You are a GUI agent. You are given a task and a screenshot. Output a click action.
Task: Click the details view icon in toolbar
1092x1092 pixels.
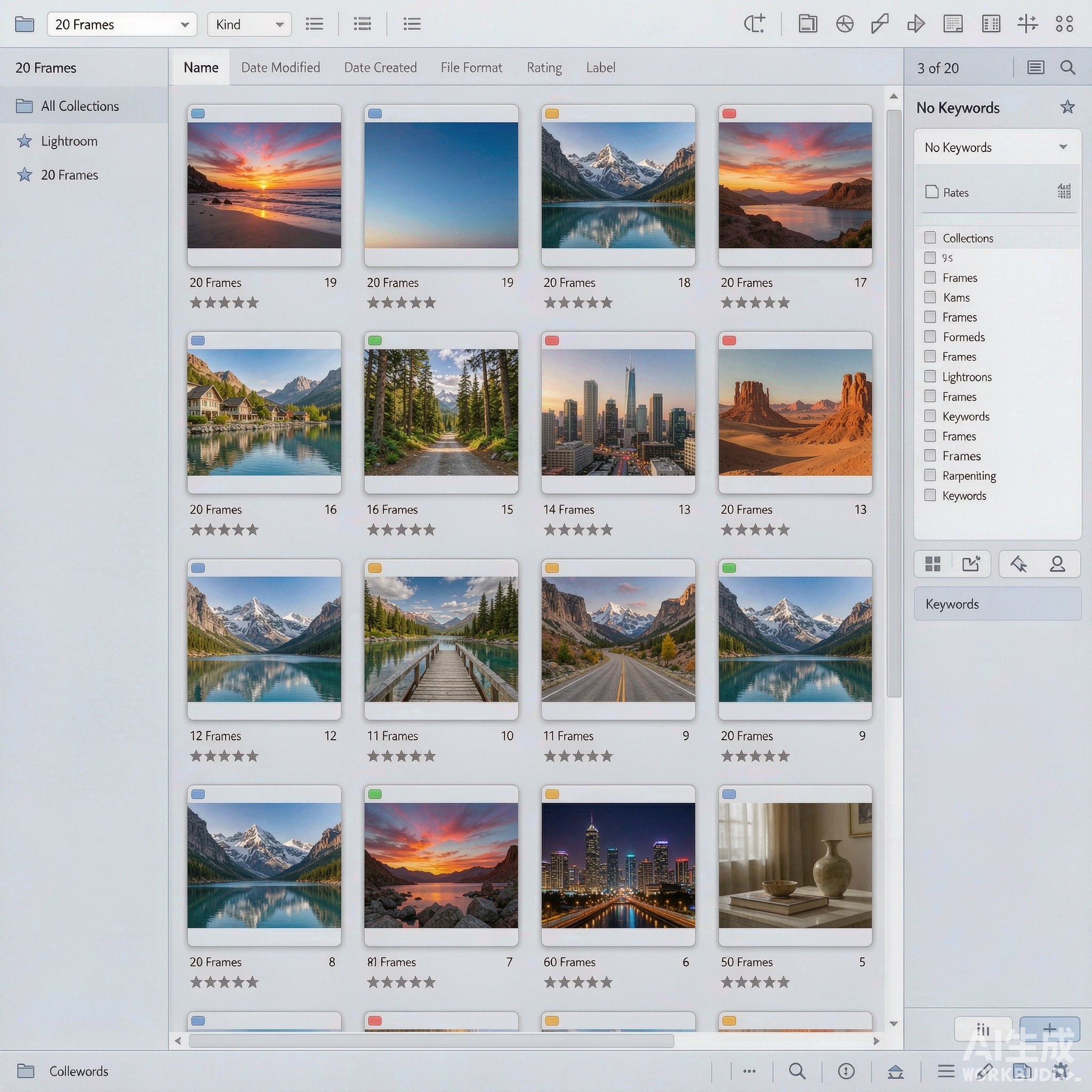[x=953, y=24]
